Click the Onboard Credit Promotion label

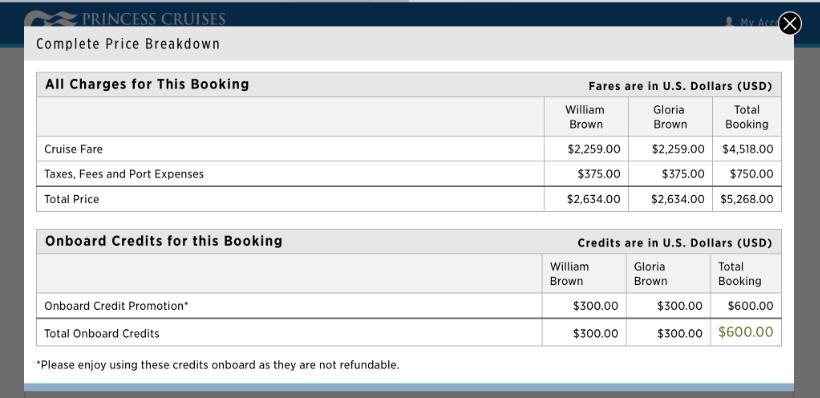pos(116,306)
